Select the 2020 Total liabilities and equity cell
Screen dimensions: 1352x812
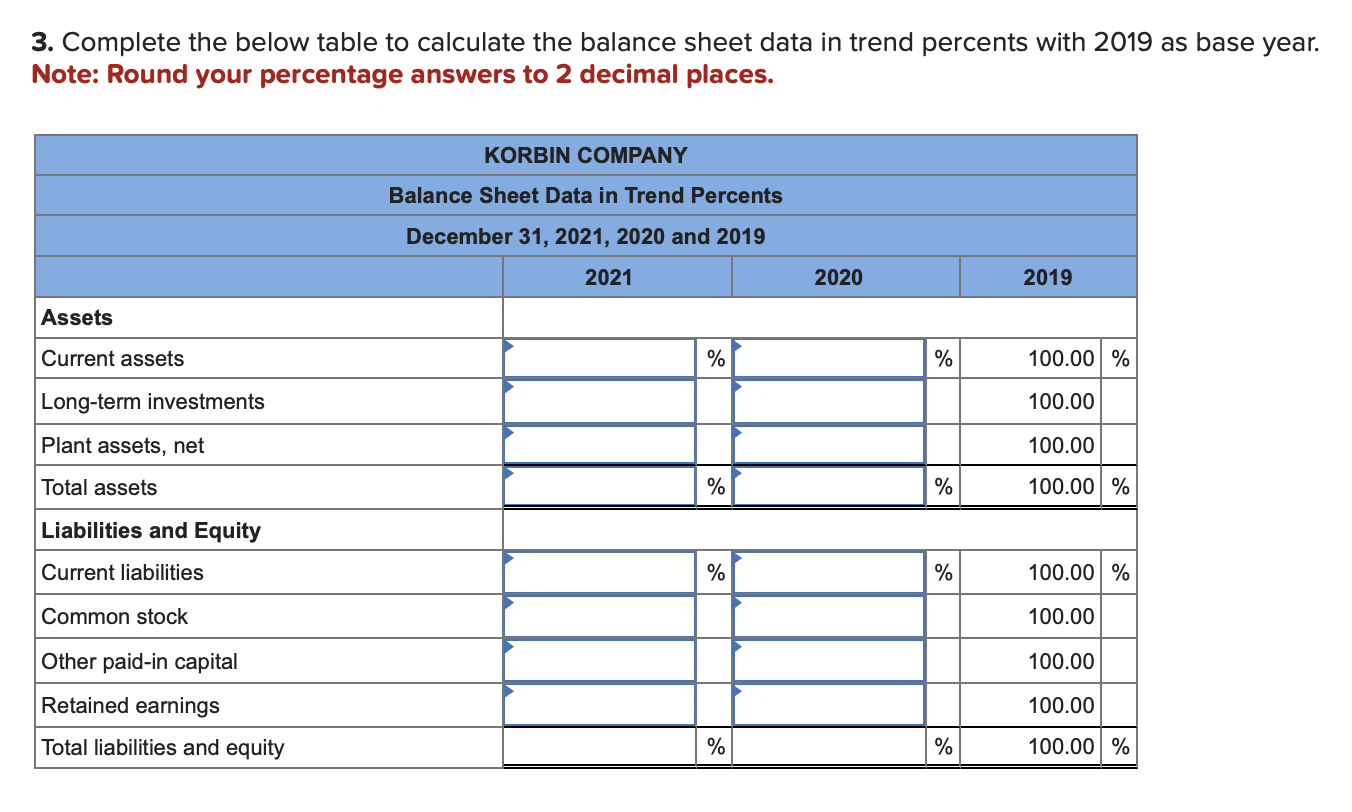pyautogui.click(x=829, y=748)
